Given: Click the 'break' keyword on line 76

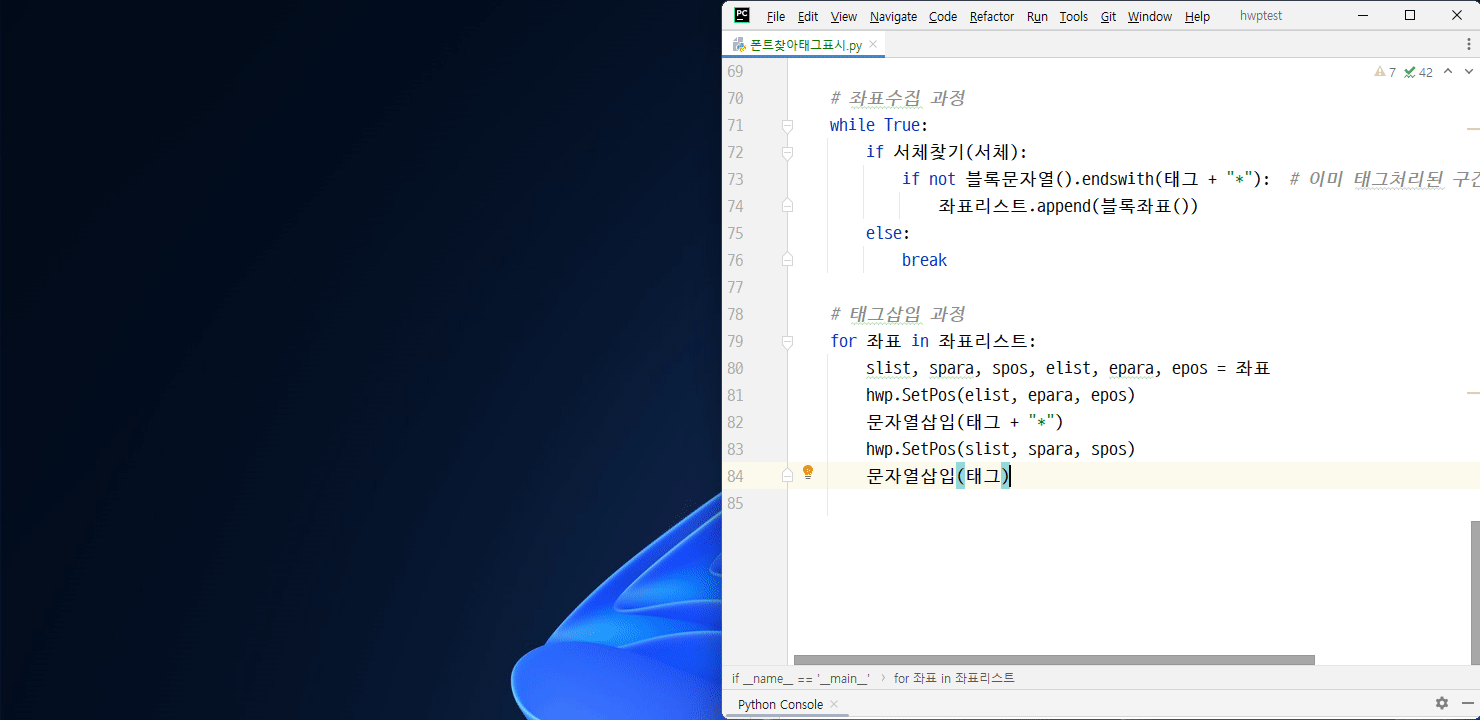Looking at the screenshot, I should (924, 260).
